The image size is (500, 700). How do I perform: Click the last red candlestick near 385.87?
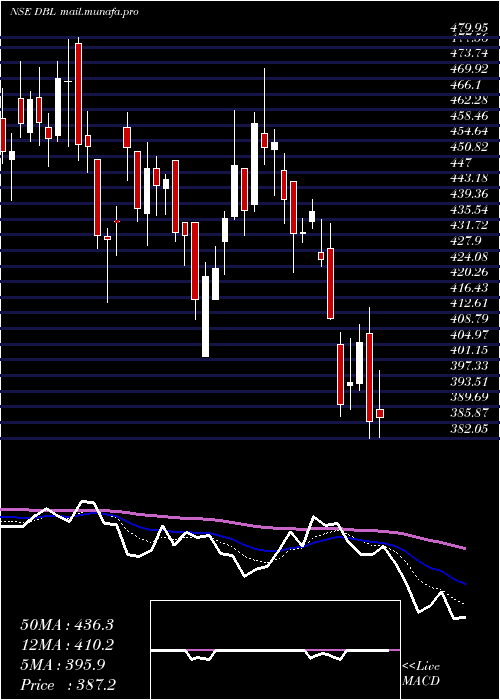380,413
